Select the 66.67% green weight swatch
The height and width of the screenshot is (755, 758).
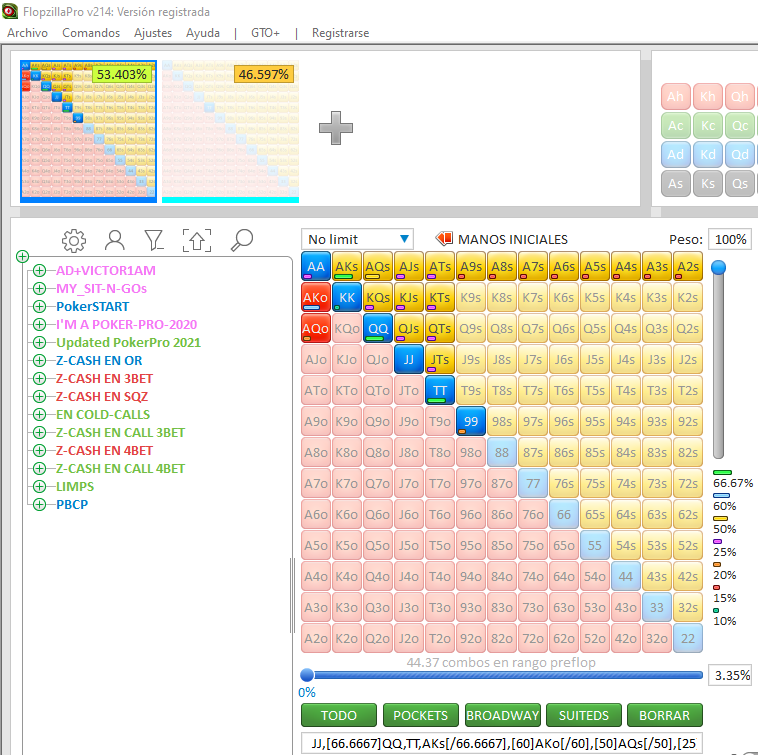point(722,472)
